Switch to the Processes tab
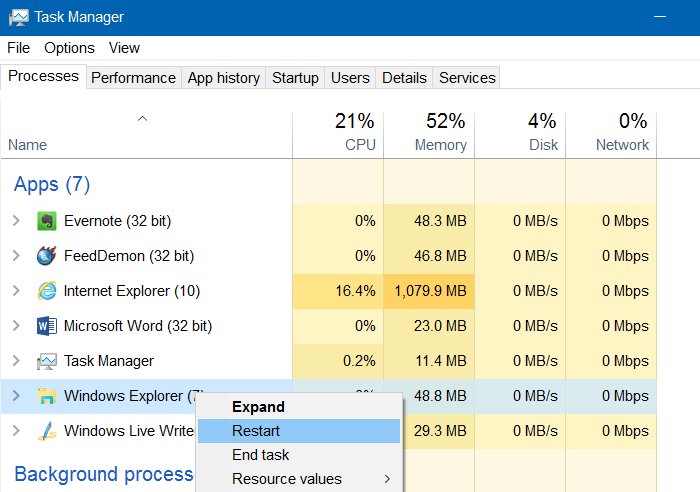The width and height of the screenshot is (700, 492). 43,76
